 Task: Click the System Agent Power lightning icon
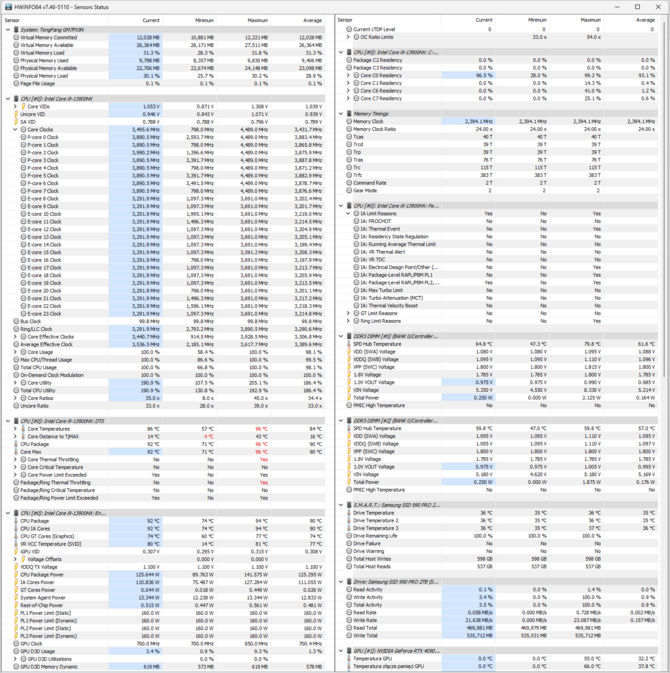point(17,597)
